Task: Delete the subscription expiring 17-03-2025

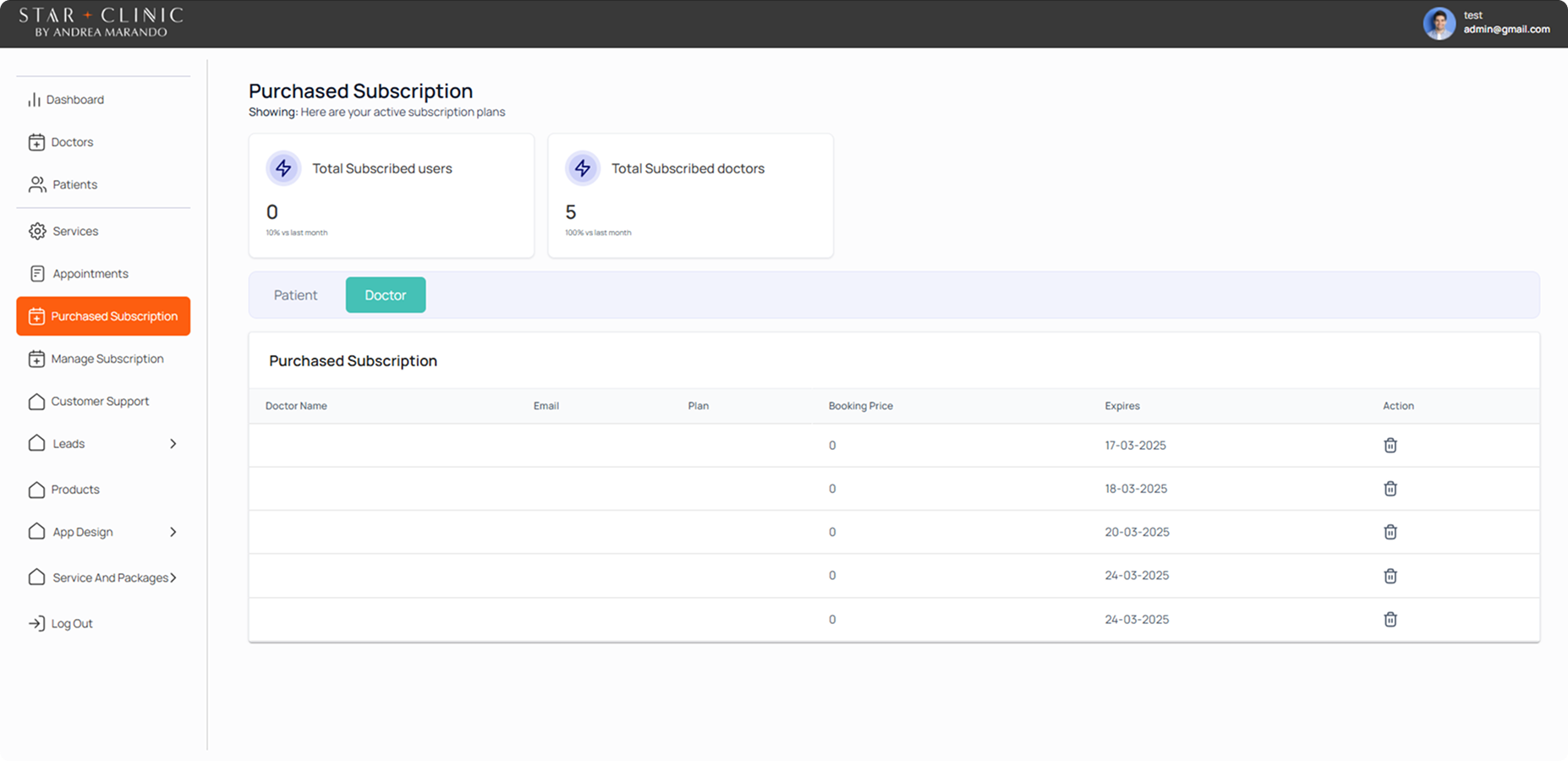Action: tap(1390, 445)
